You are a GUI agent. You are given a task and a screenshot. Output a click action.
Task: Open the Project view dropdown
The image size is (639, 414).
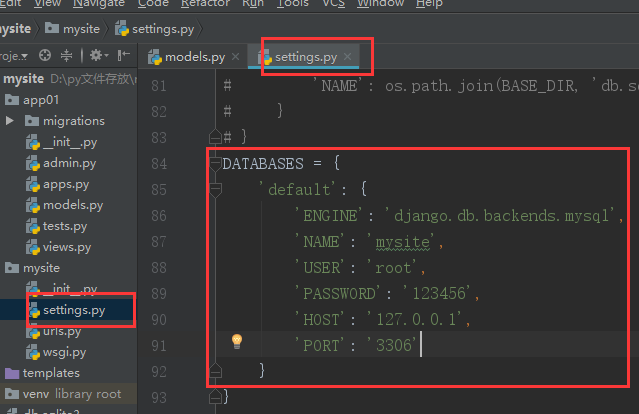pyautogui.click(x=14, y=55)
